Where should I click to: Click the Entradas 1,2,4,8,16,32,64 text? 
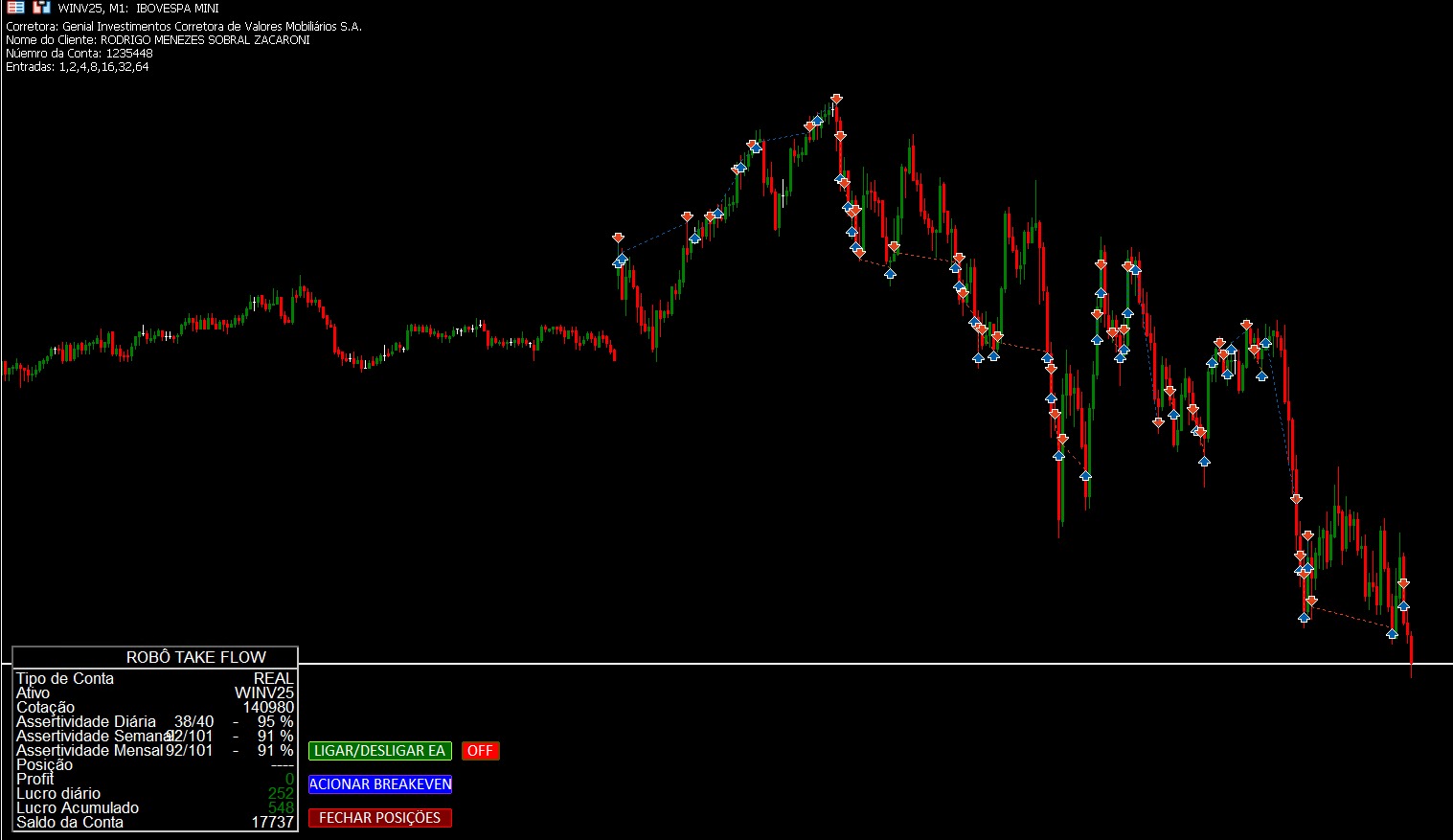78,67
